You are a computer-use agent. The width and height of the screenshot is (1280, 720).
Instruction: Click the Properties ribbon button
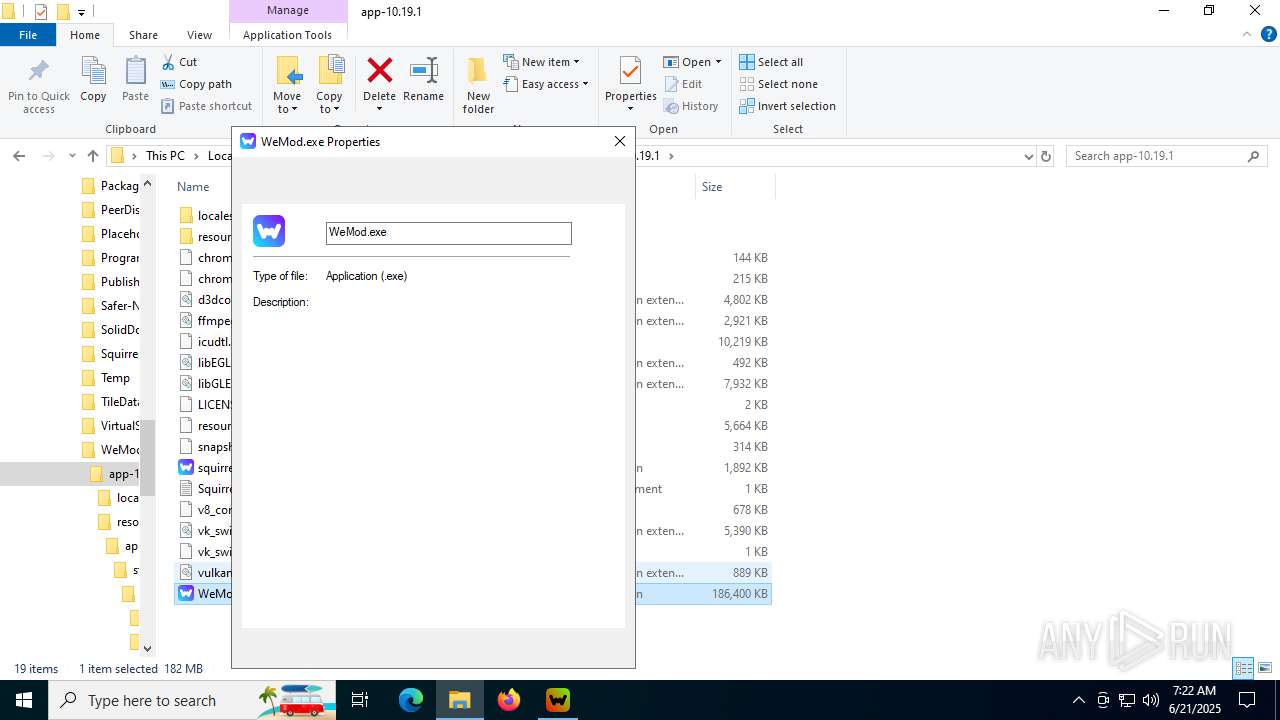click(630, 85)
